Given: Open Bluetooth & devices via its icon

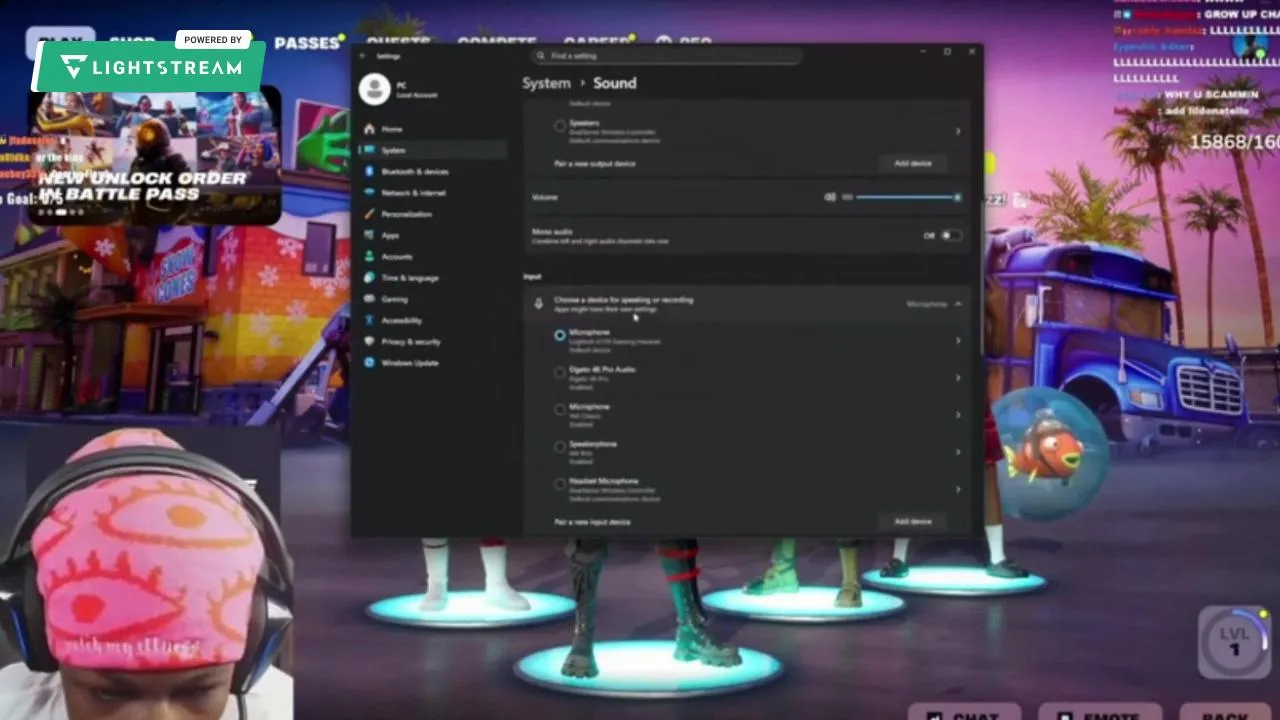Looking at the screenshot, I should coord(370,171).
